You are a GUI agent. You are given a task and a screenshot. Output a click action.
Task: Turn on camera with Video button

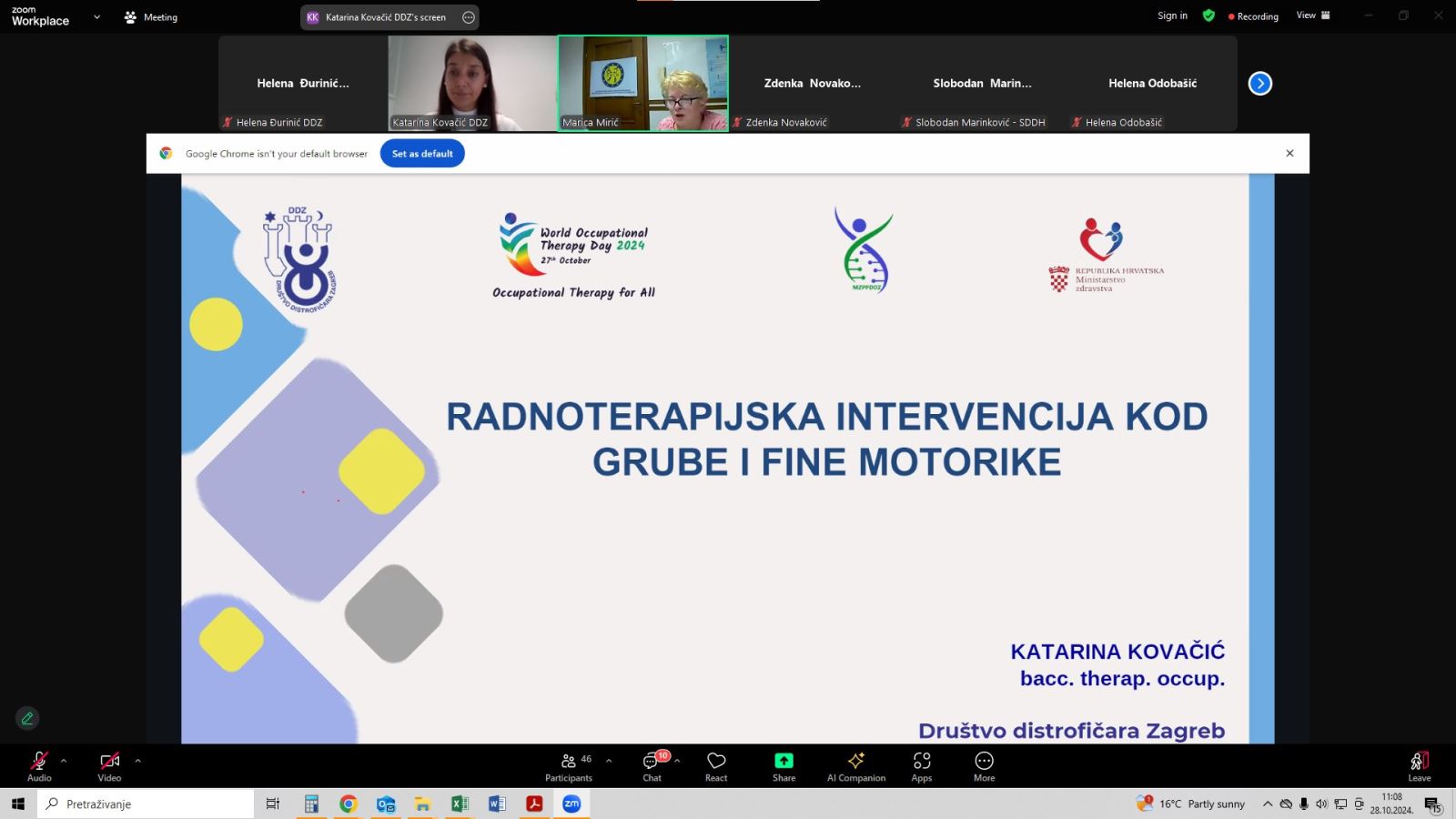[109, 765]
